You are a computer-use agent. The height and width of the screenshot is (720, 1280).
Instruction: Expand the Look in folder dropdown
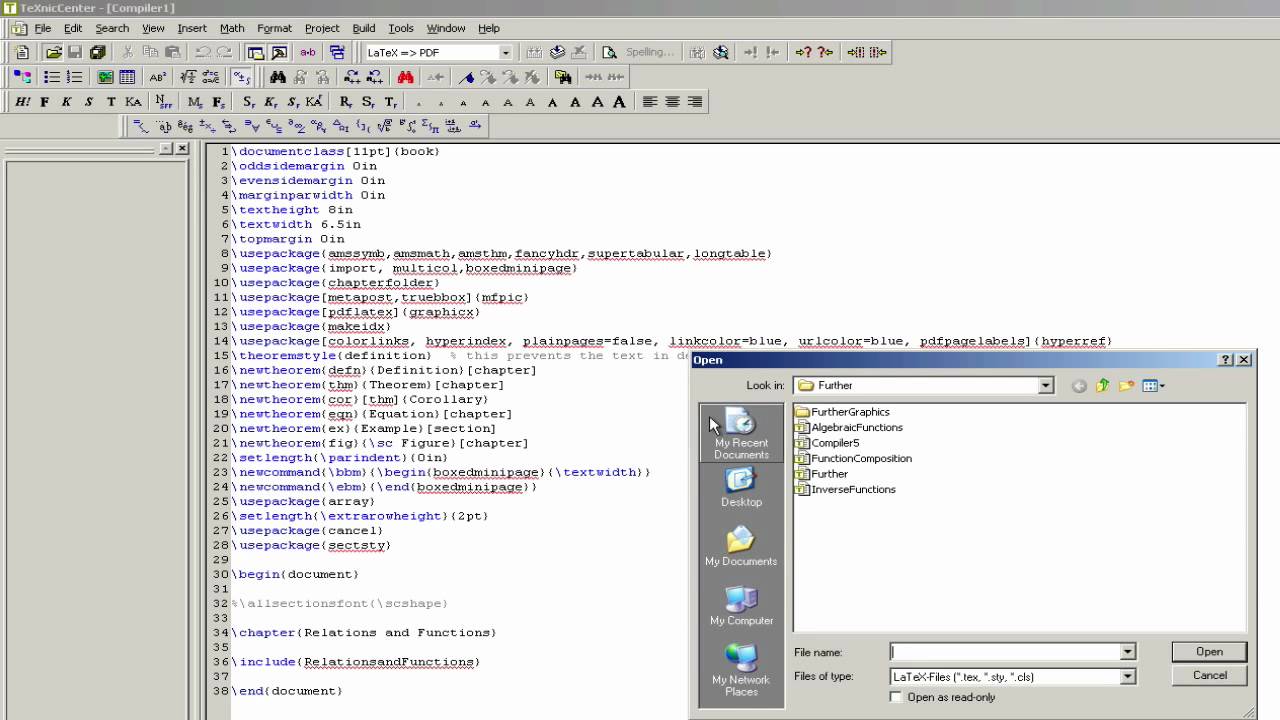[1046, 386]
